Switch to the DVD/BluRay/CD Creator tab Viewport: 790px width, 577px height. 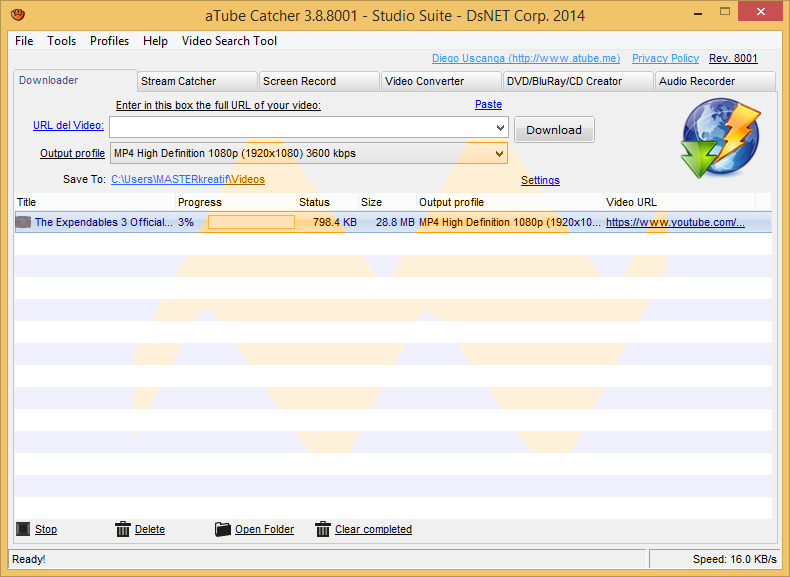point(578,81)
